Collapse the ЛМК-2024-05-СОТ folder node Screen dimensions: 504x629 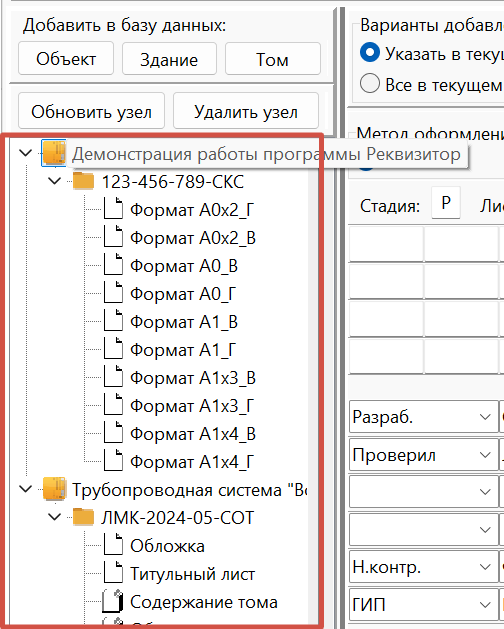pyautogui.click(x=55, y=517)
